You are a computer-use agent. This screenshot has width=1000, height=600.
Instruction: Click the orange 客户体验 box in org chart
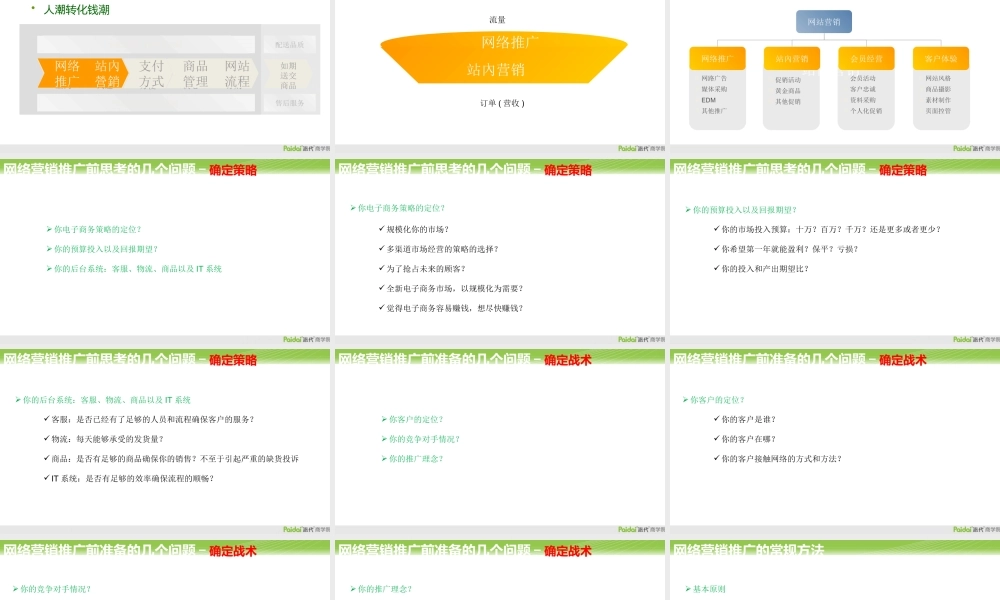coord(939,59)
